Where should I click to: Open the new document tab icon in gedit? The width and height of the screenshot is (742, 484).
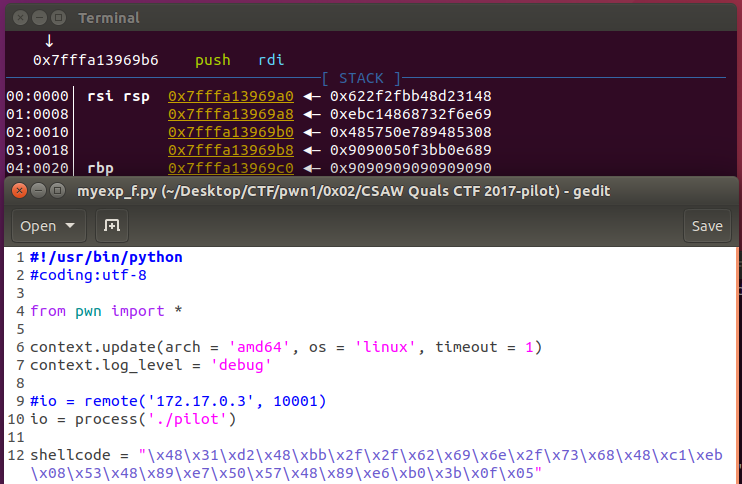coord(112,226)
